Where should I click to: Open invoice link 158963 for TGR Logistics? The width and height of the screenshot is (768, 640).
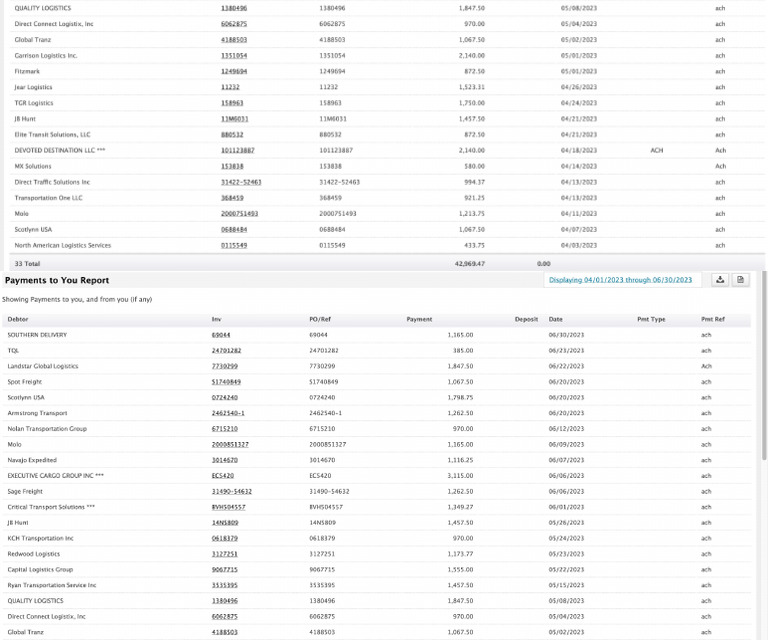(232, 103)
